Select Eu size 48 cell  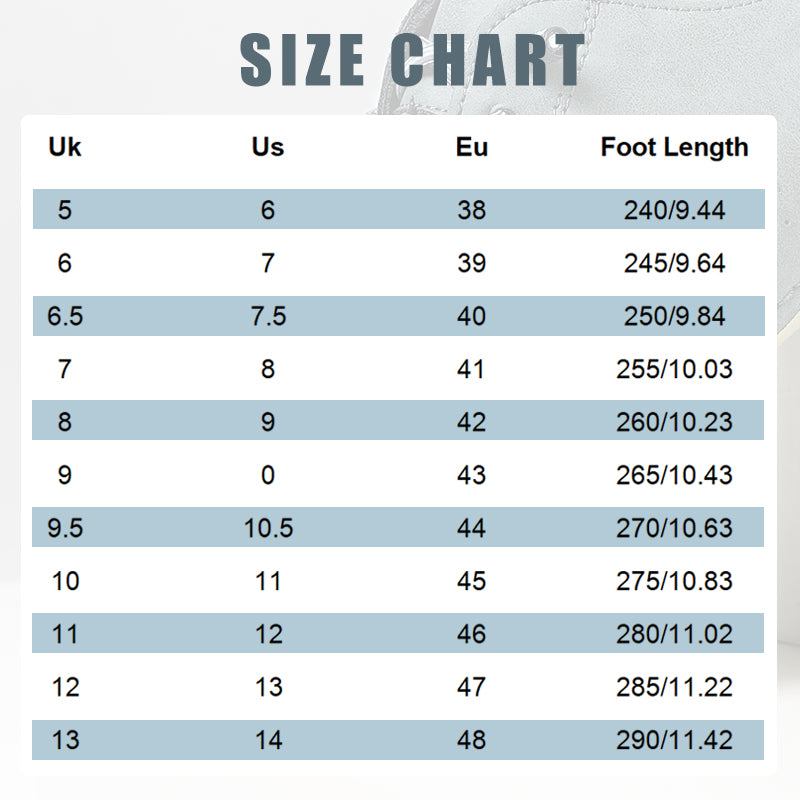(472, 740)
